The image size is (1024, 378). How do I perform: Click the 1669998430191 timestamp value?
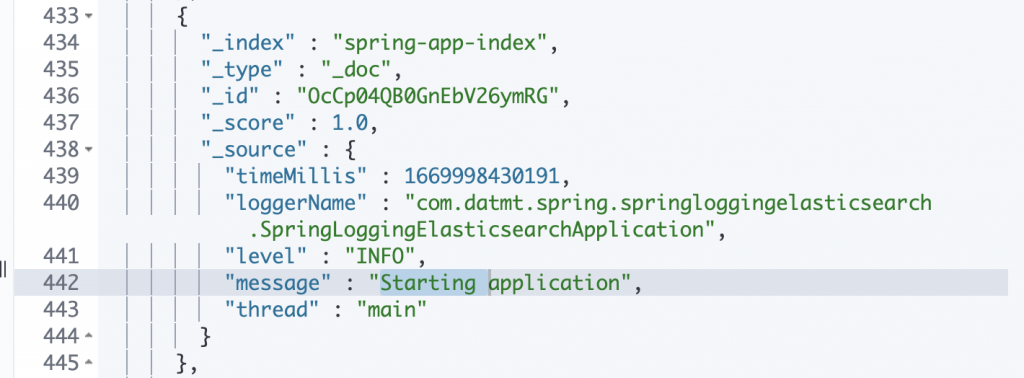pos(482,176)
